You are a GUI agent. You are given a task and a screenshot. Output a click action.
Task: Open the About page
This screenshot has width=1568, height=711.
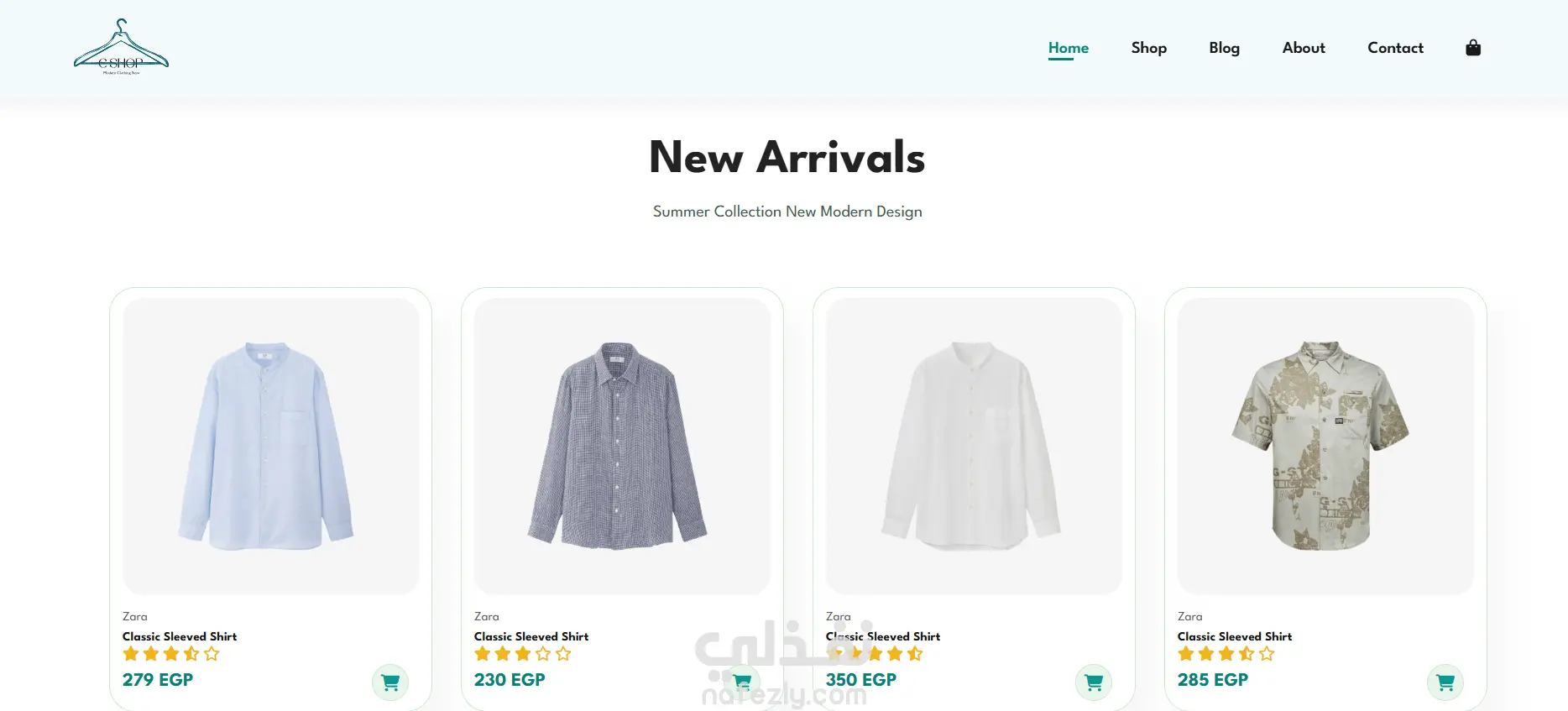[1304, 48]
